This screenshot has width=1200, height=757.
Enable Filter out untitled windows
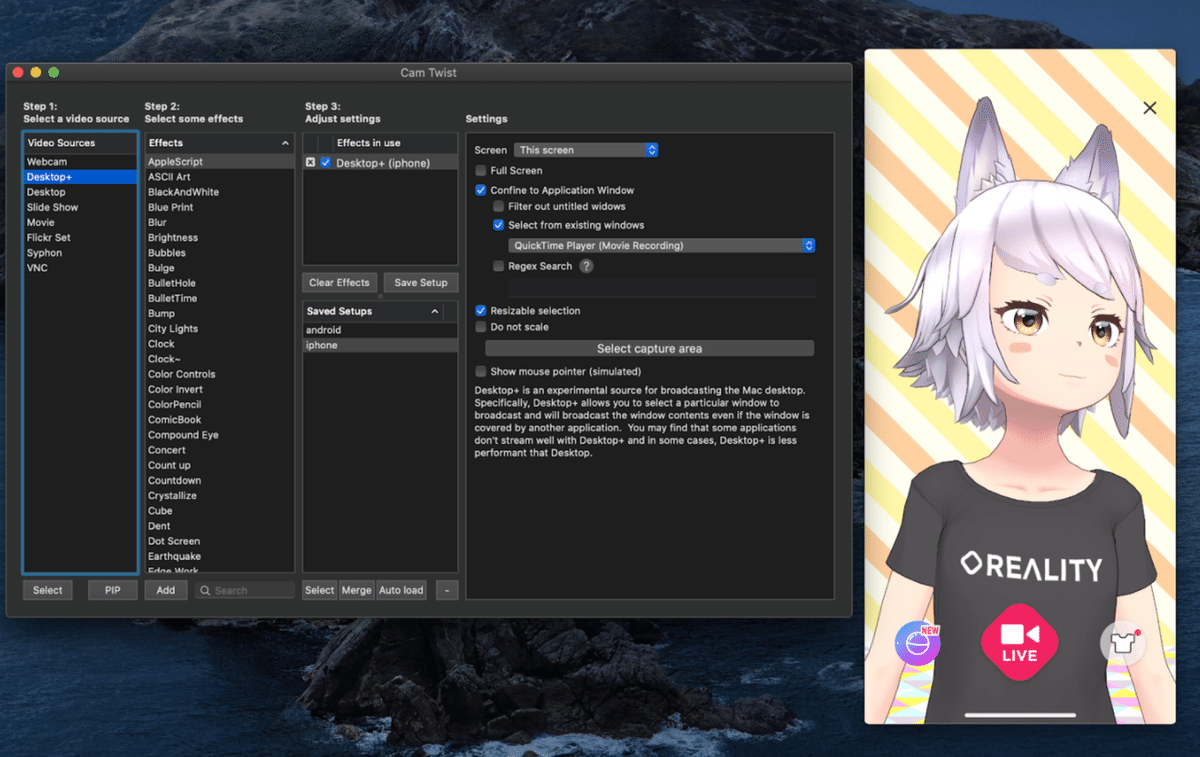tap(499, 206)
